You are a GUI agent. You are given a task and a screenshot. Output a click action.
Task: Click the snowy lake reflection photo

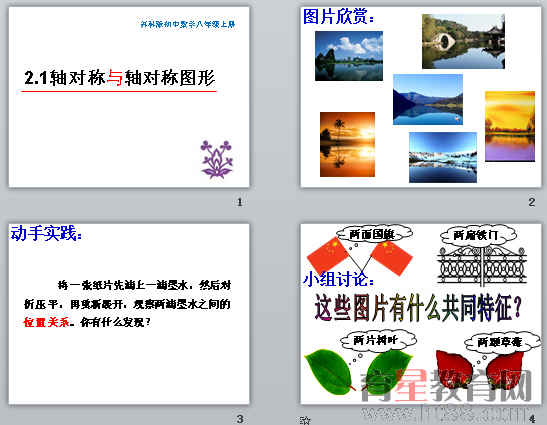[x=443, y=157]
